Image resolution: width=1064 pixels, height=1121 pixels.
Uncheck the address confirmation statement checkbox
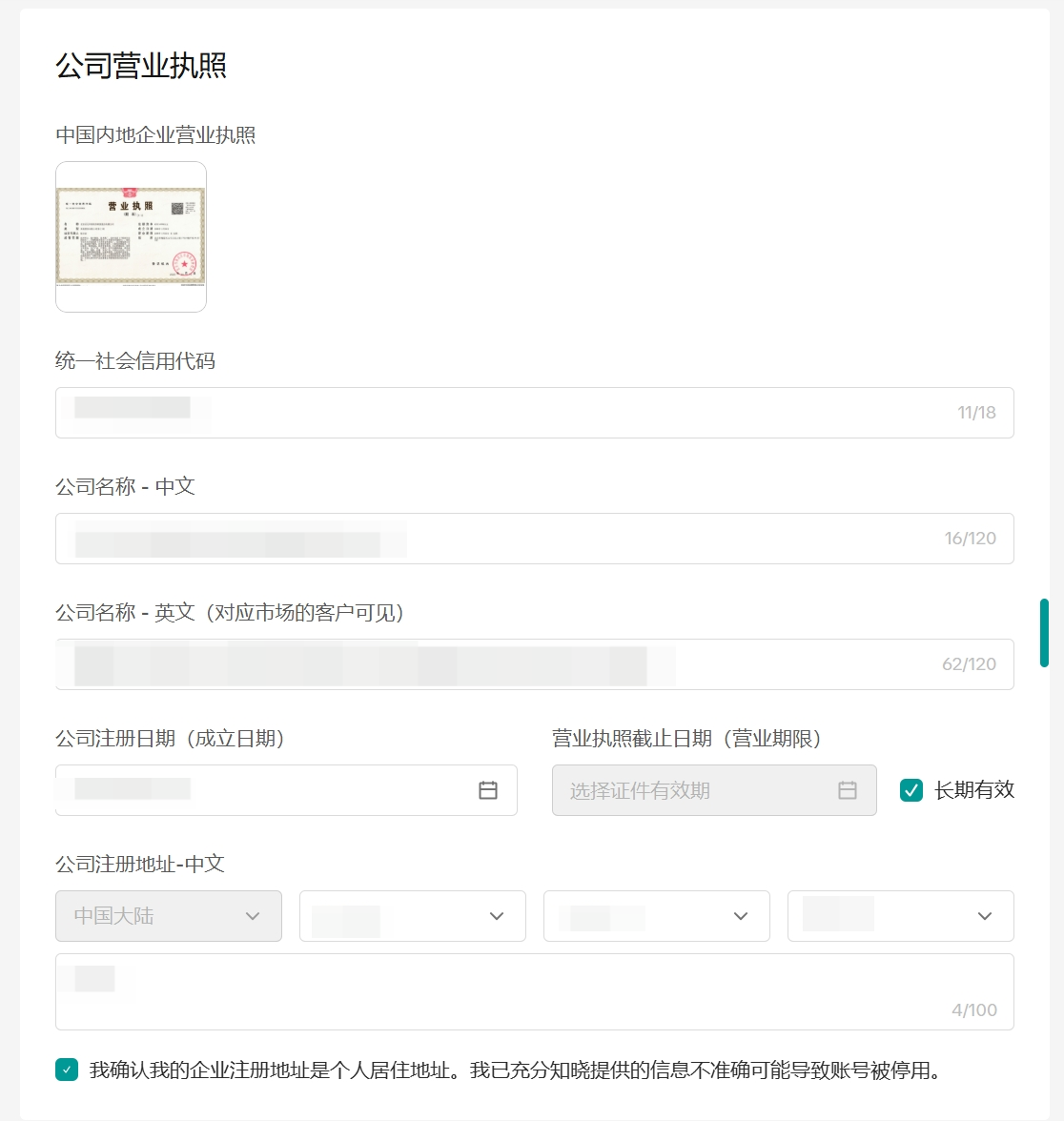point(66,1070)
